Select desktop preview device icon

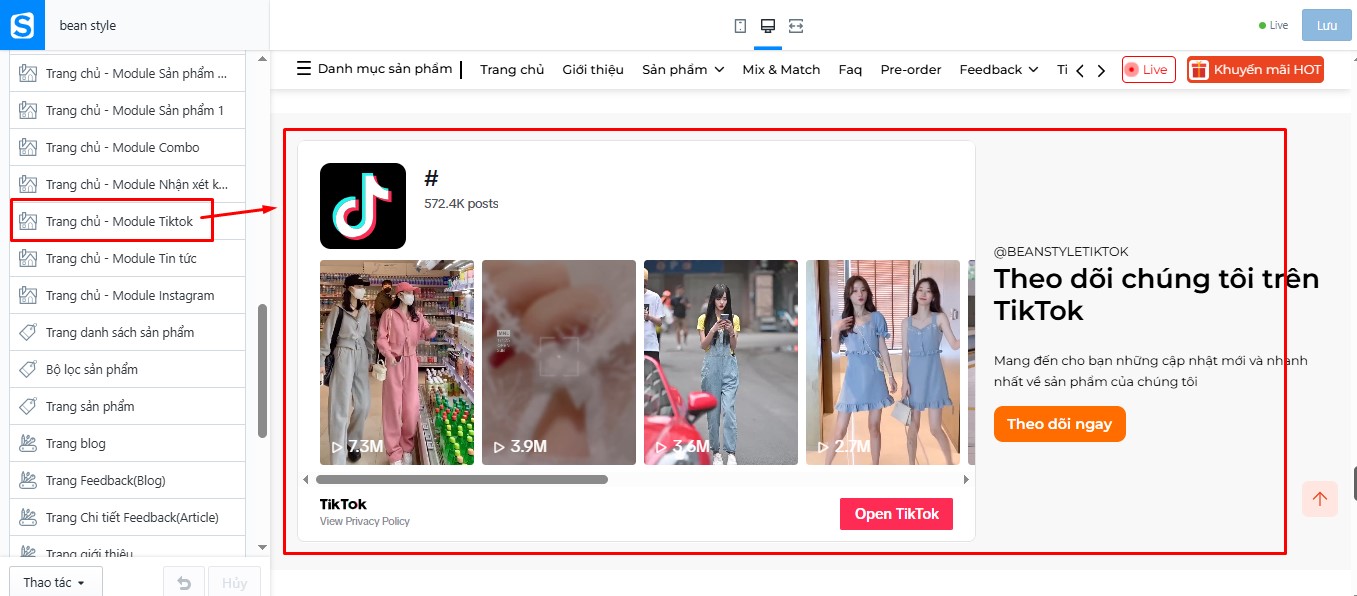click(x=768, y=26)
